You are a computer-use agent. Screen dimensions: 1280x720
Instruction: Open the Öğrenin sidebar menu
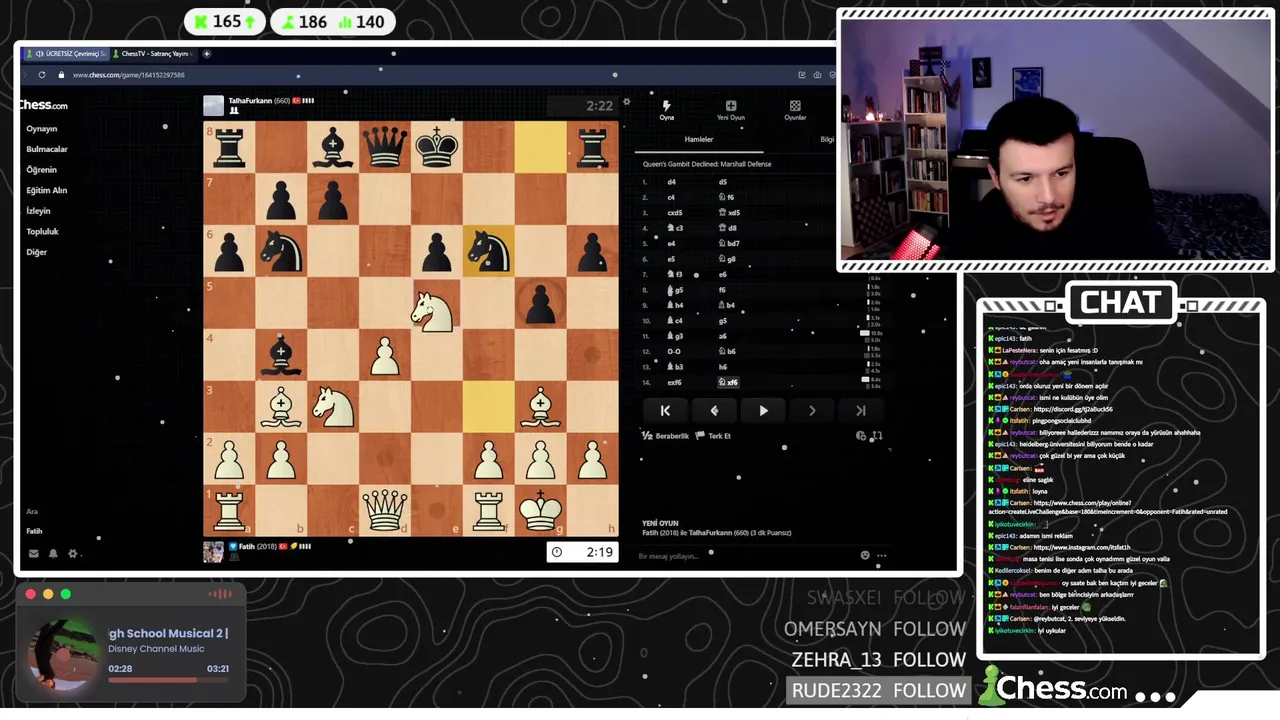click(41, 170)
